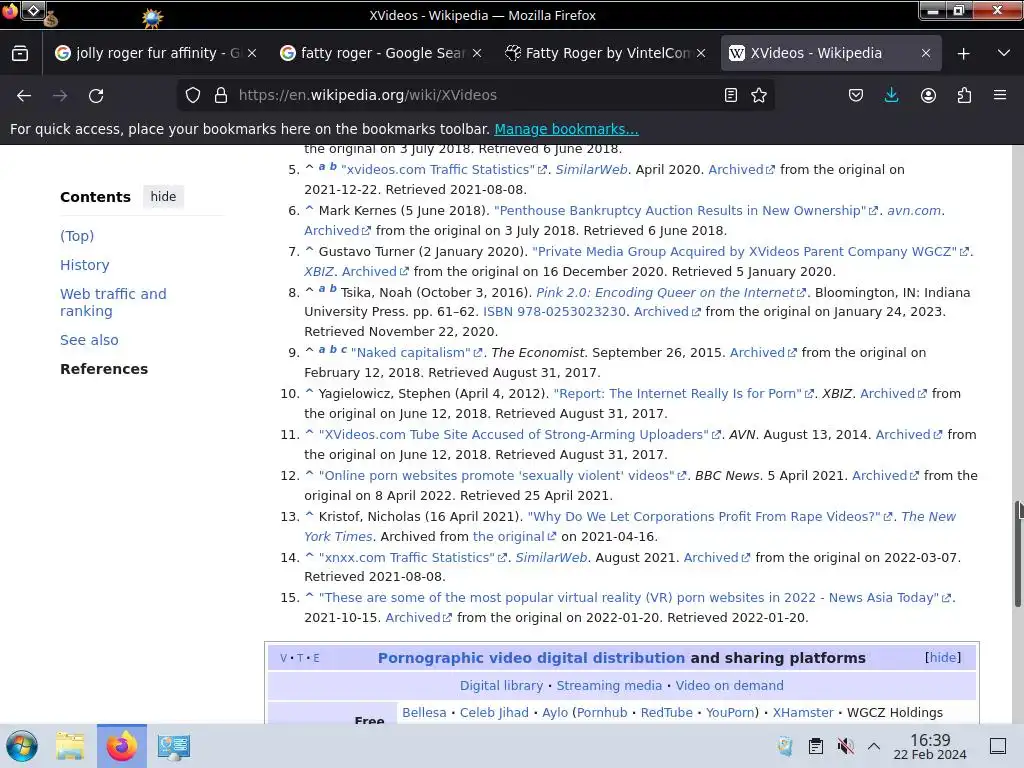The height and width of the screenshot is (768, 1024).
Task: Jump to citation 'c' of reference 9
Action: pos(344,349)
